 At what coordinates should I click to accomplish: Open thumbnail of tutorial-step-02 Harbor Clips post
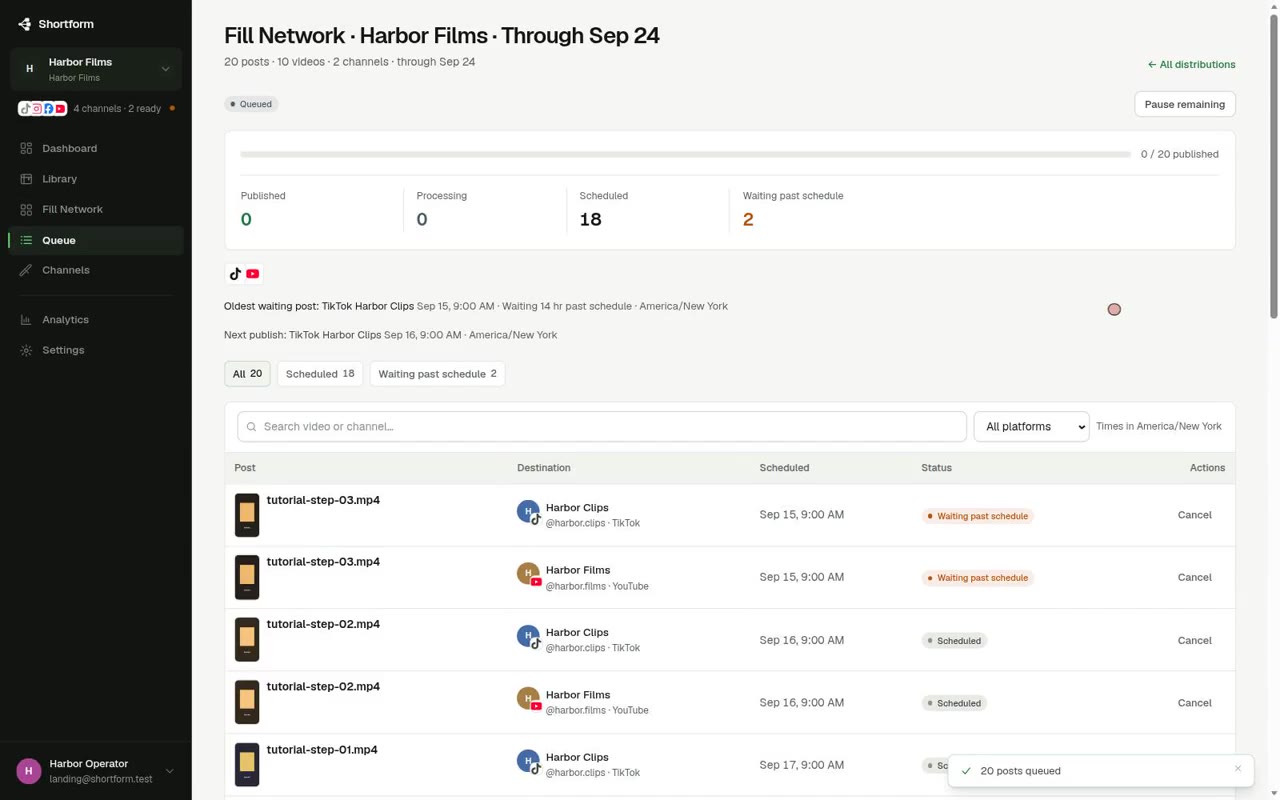247,640
